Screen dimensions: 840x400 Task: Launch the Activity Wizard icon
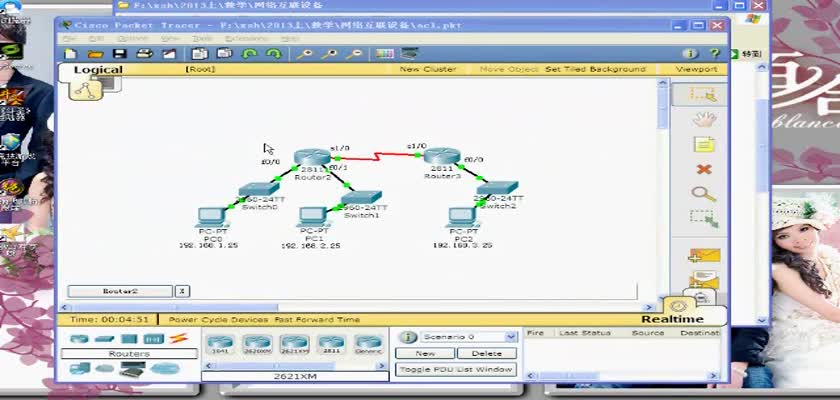(x=169, y=54)
